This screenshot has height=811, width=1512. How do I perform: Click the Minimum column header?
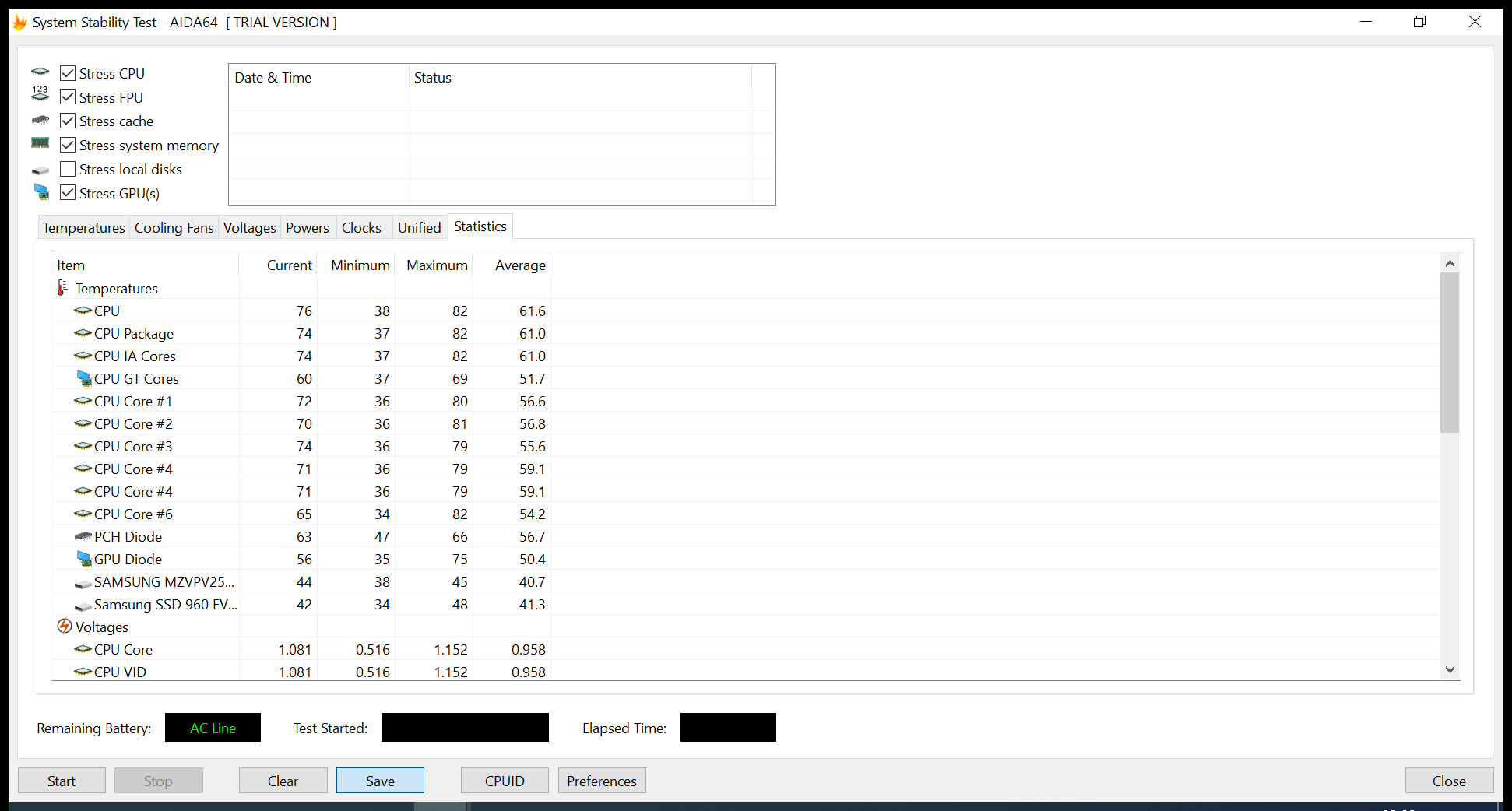(x=356, y=265)
